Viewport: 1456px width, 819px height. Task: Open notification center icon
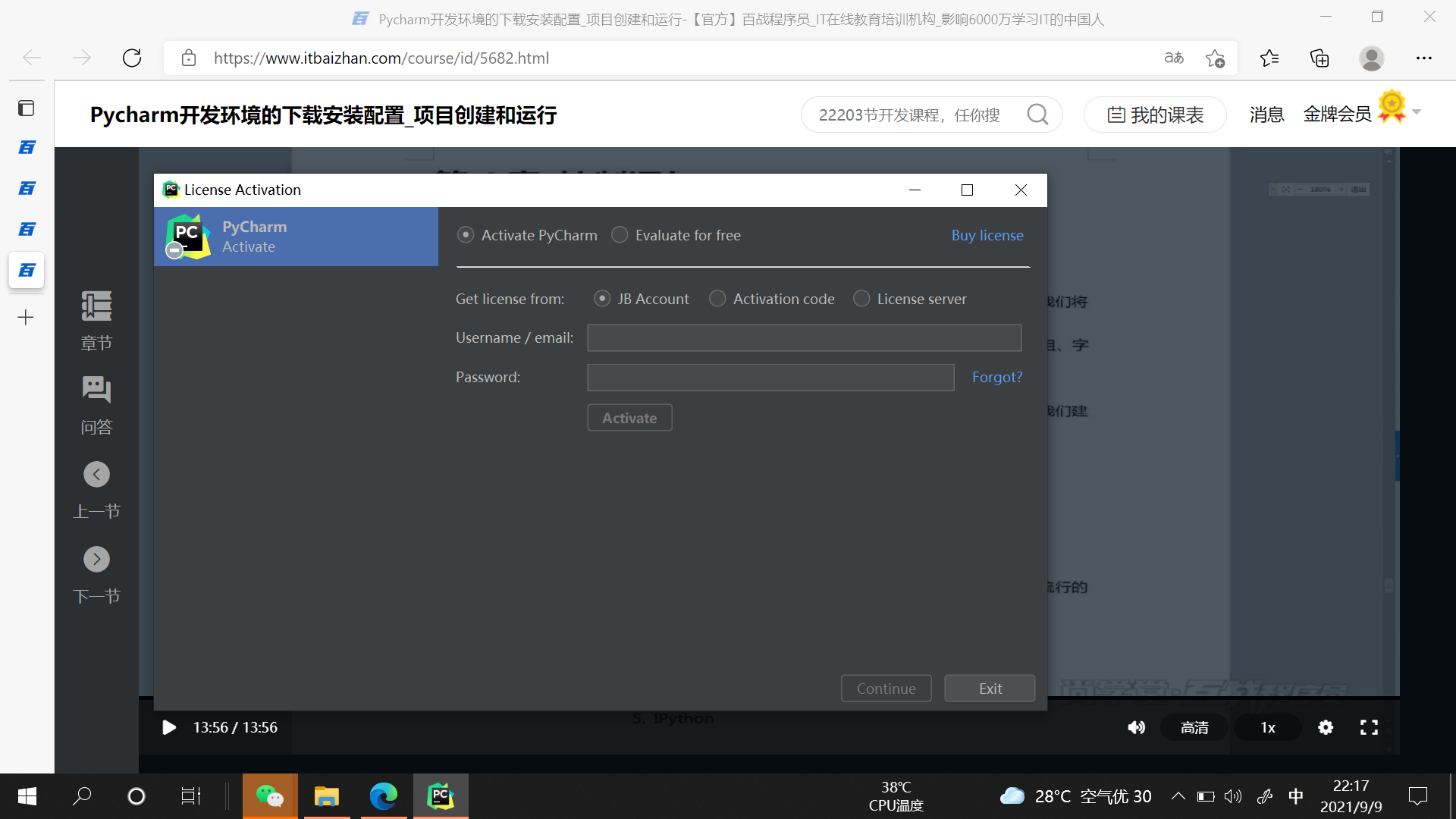point(1418,796)
